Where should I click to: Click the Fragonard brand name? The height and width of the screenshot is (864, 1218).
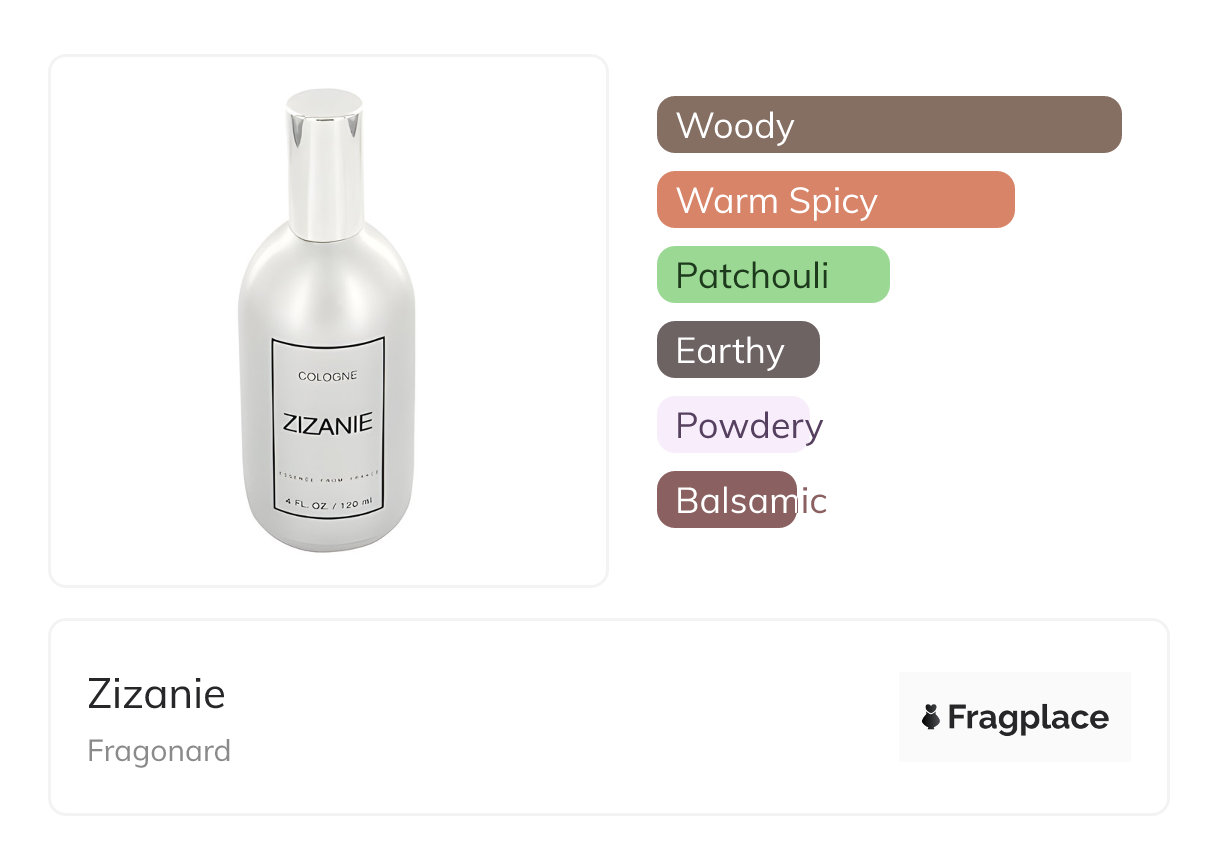click(159, 751)
